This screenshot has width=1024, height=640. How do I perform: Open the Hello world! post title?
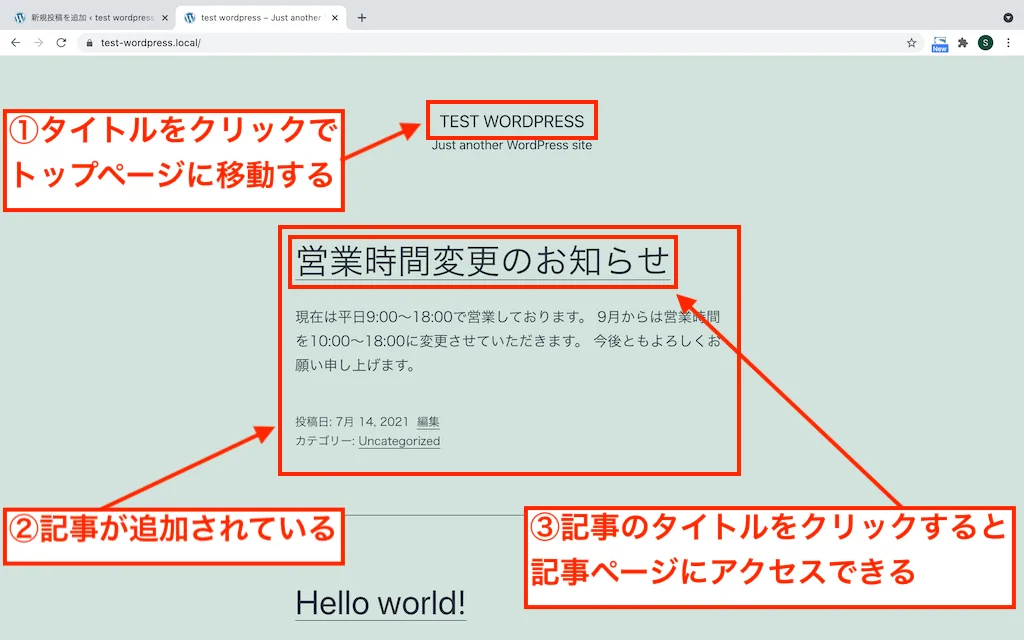tap(381, 603)
